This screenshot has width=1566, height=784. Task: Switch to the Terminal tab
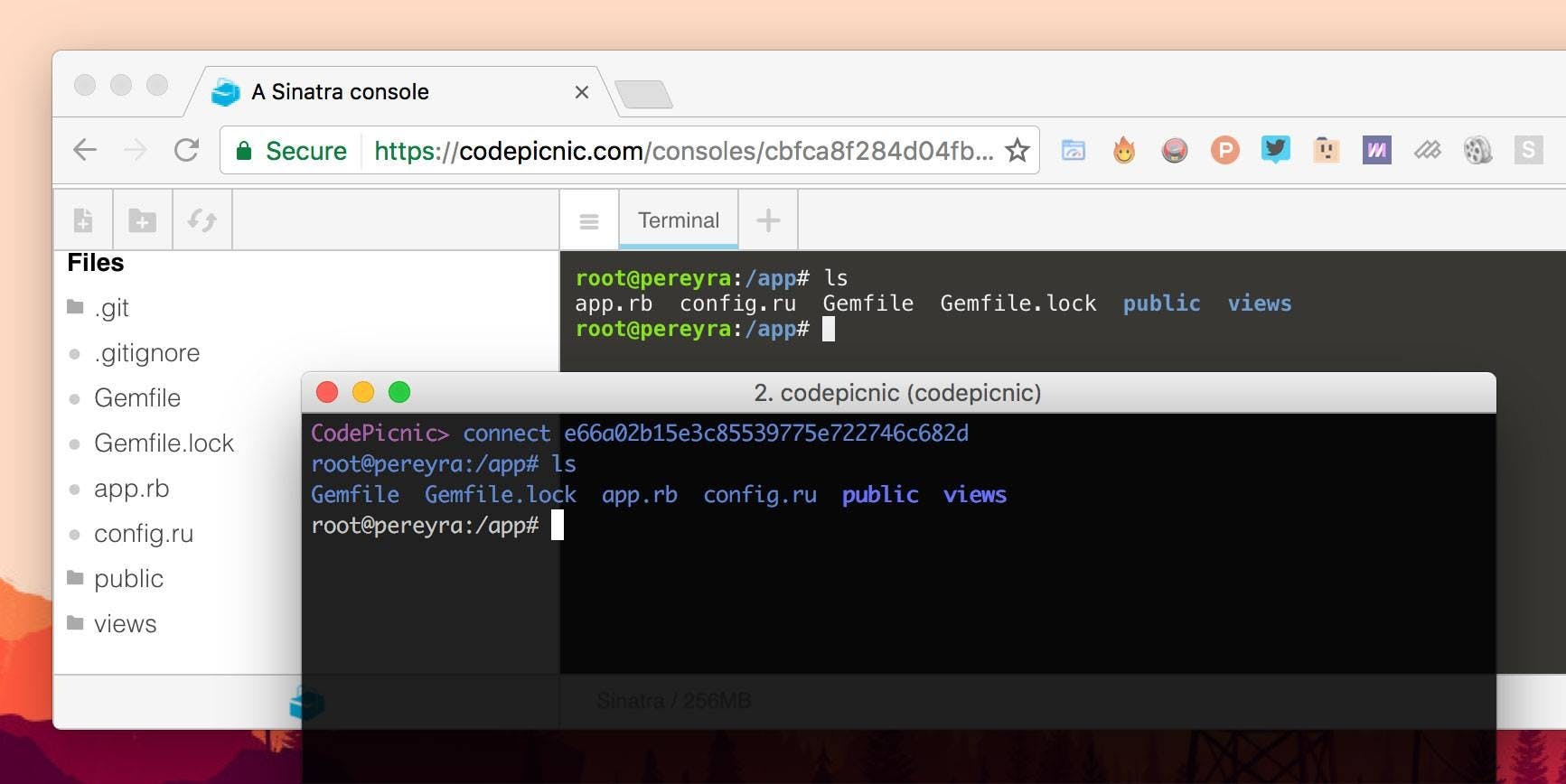[x=679, y=220]
